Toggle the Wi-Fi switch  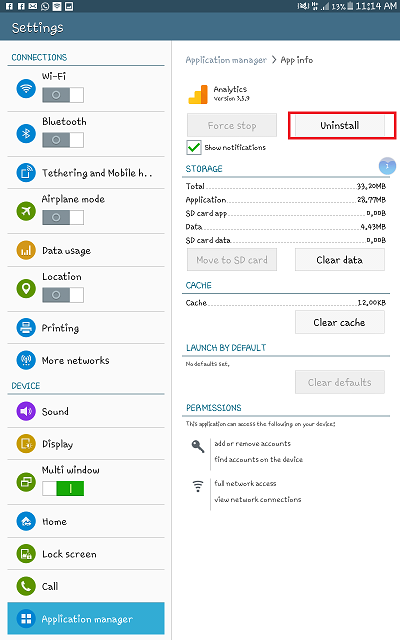(63, 95)
